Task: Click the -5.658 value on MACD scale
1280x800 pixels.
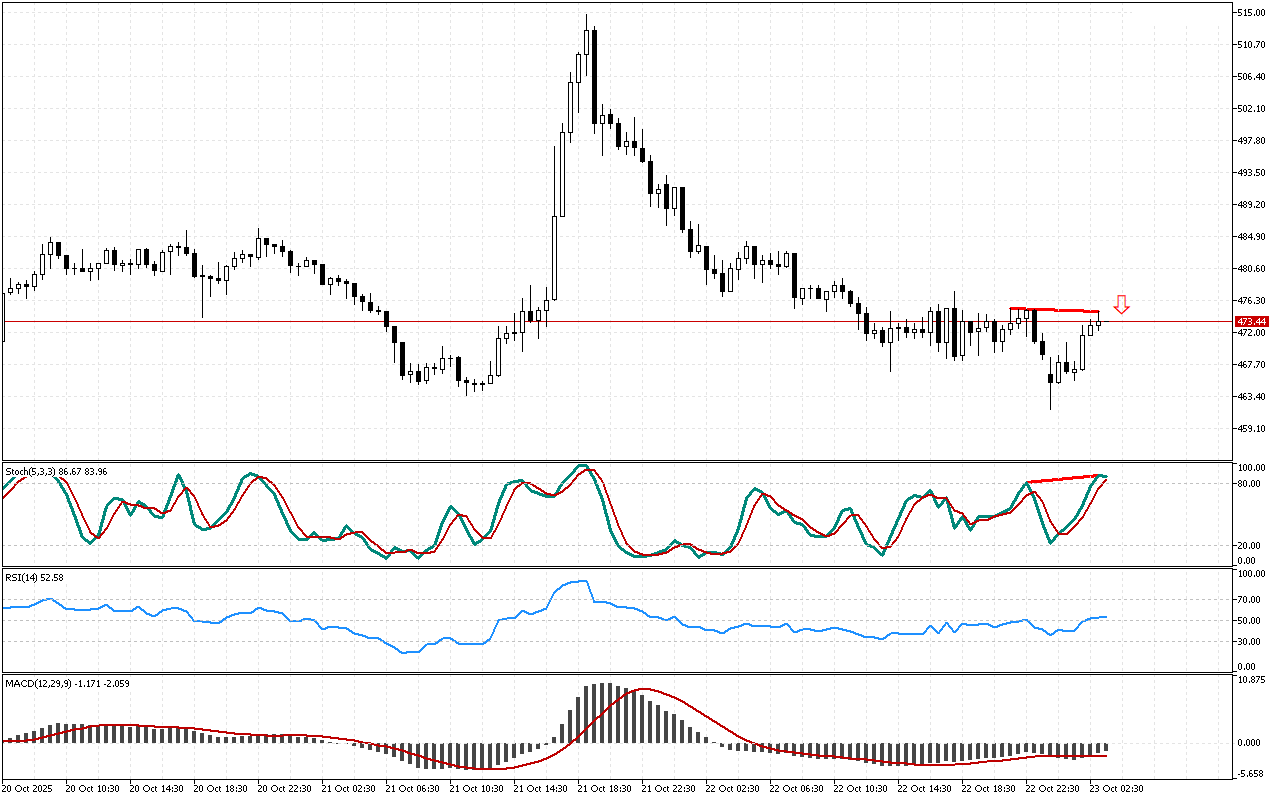Action: tap(1253, 773)
